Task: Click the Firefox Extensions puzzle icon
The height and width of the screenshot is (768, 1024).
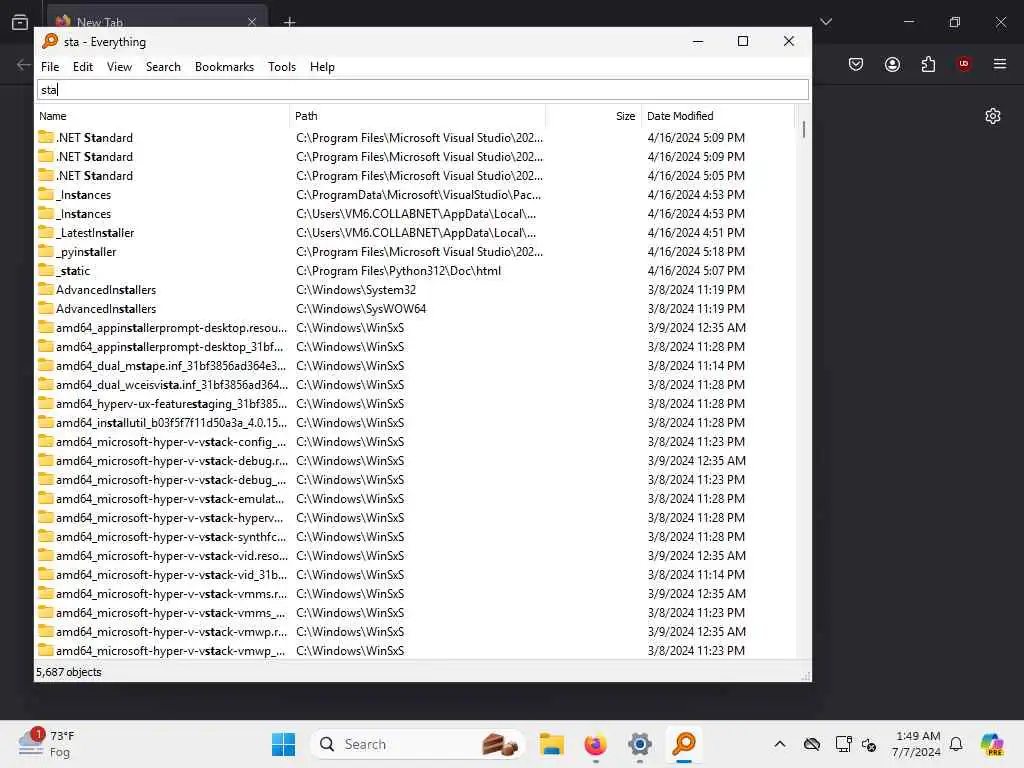Action: [x=928, y=64]
